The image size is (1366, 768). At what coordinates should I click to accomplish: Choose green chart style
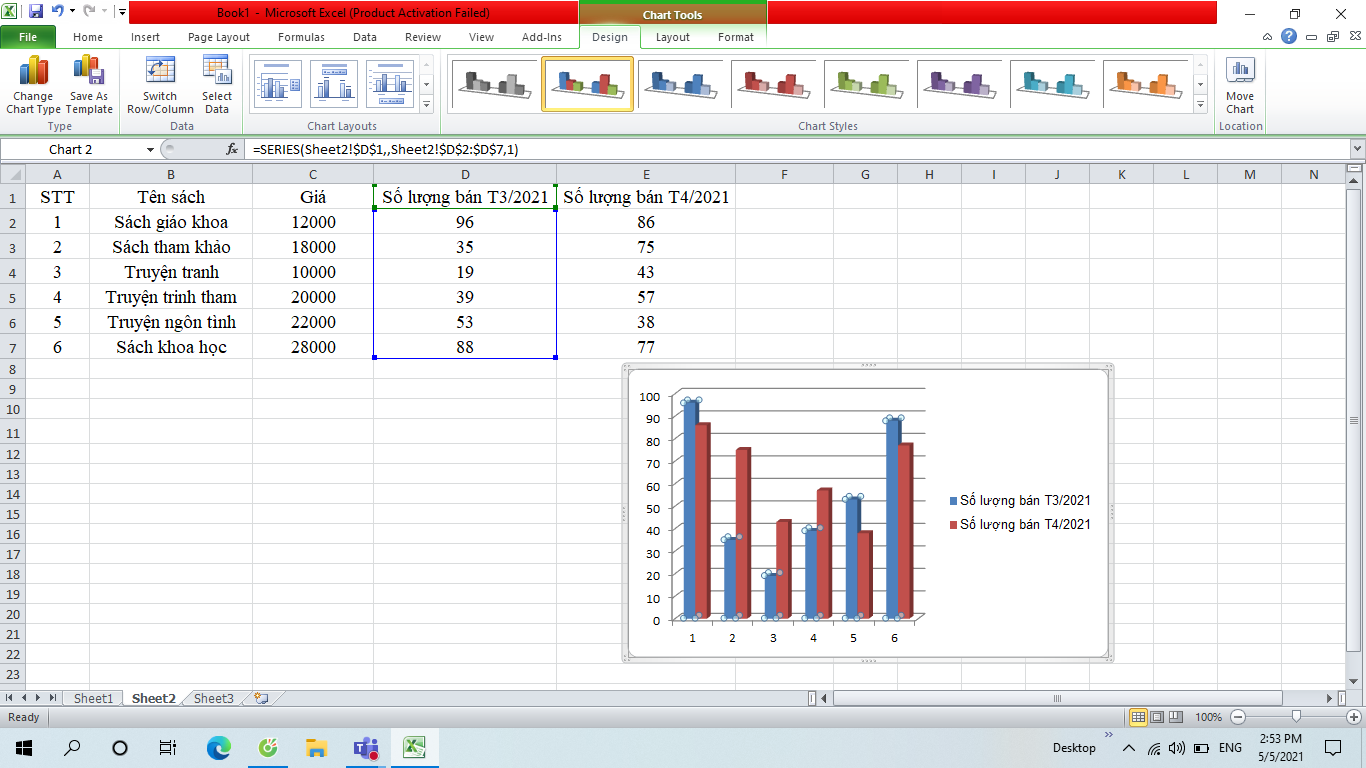866,84
